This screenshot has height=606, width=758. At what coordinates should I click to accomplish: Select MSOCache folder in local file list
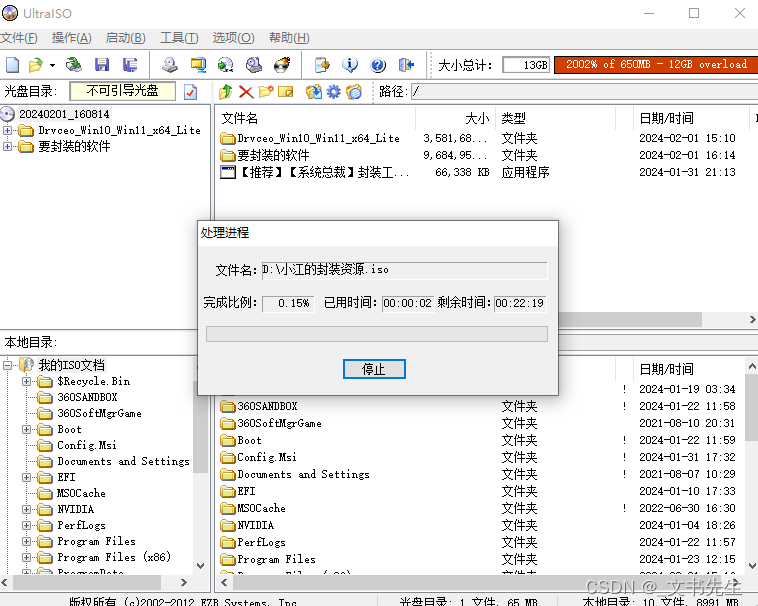[254, 508]
